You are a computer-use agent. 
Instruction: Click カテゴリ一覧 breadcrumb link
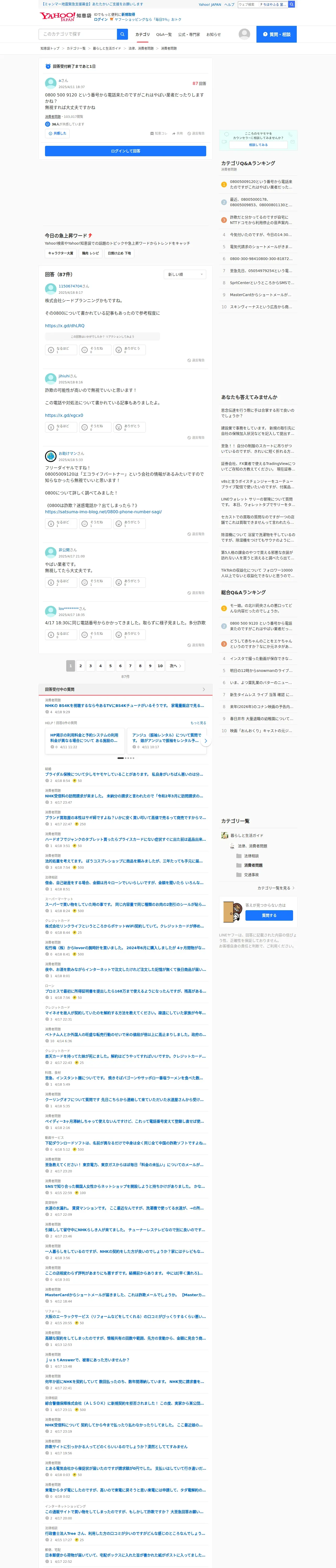coord(76,48)
